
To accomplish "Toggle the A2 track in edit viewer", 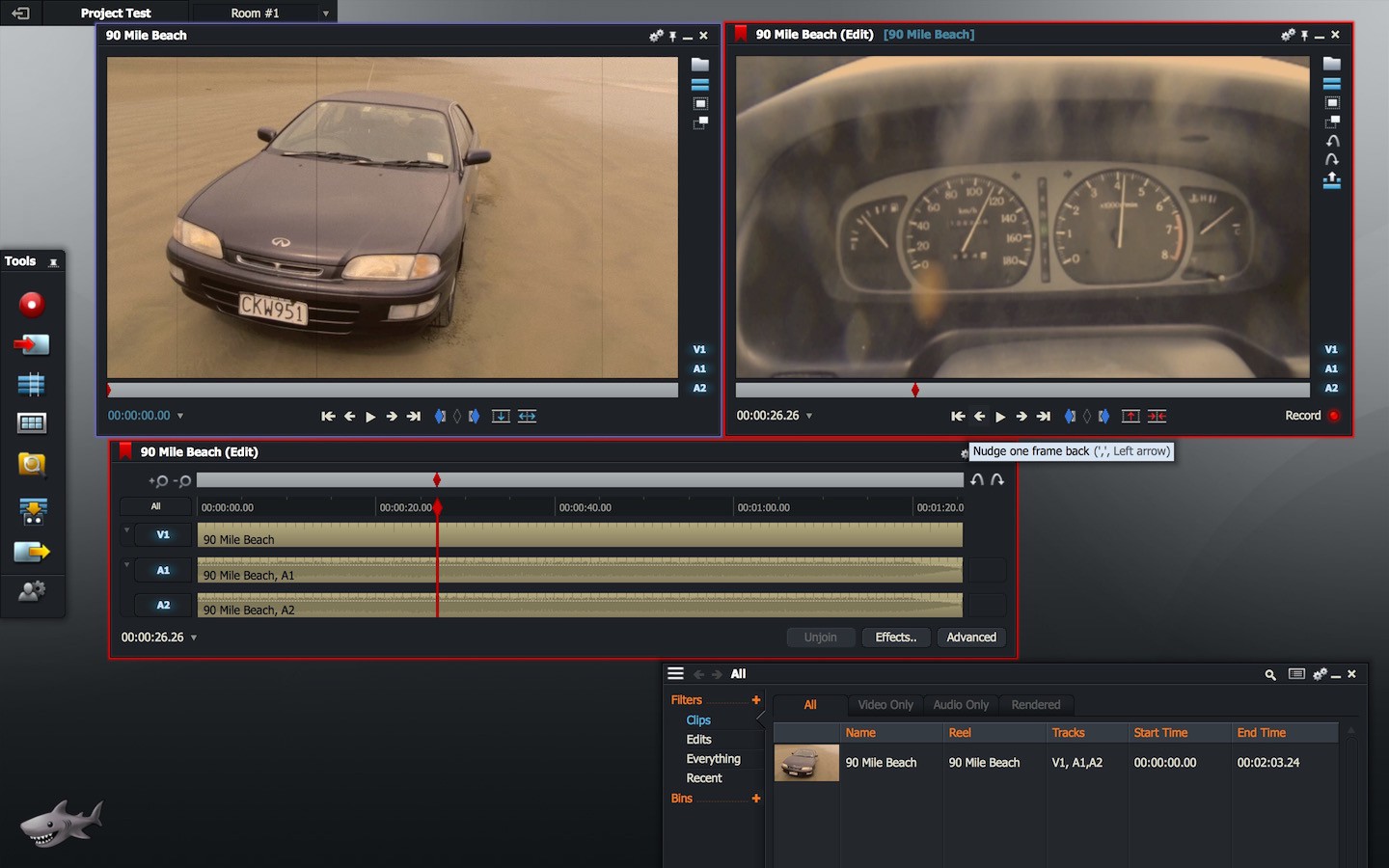I will tap(1331, 389).
